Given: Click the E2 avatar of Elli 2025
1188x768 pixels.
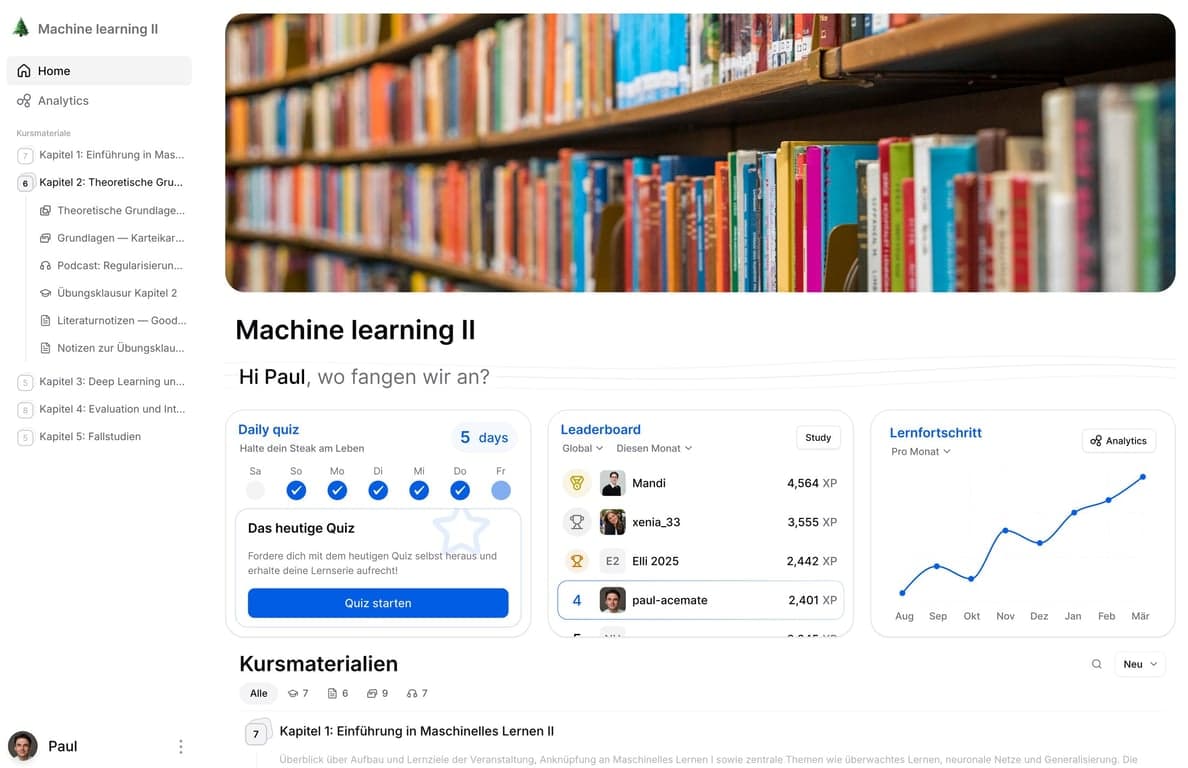Looking at the screenshot, I should coord(612,561).
